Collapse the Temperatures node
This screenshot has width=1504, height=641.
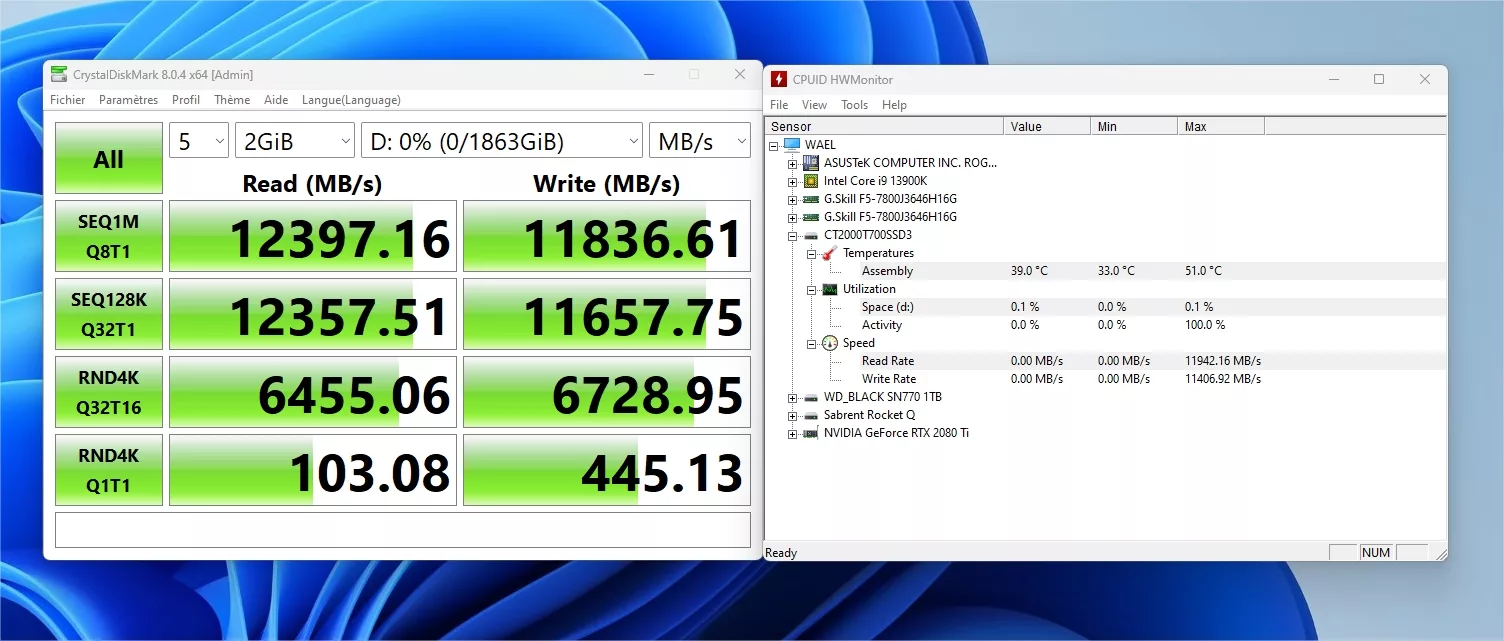coord(810,253)
